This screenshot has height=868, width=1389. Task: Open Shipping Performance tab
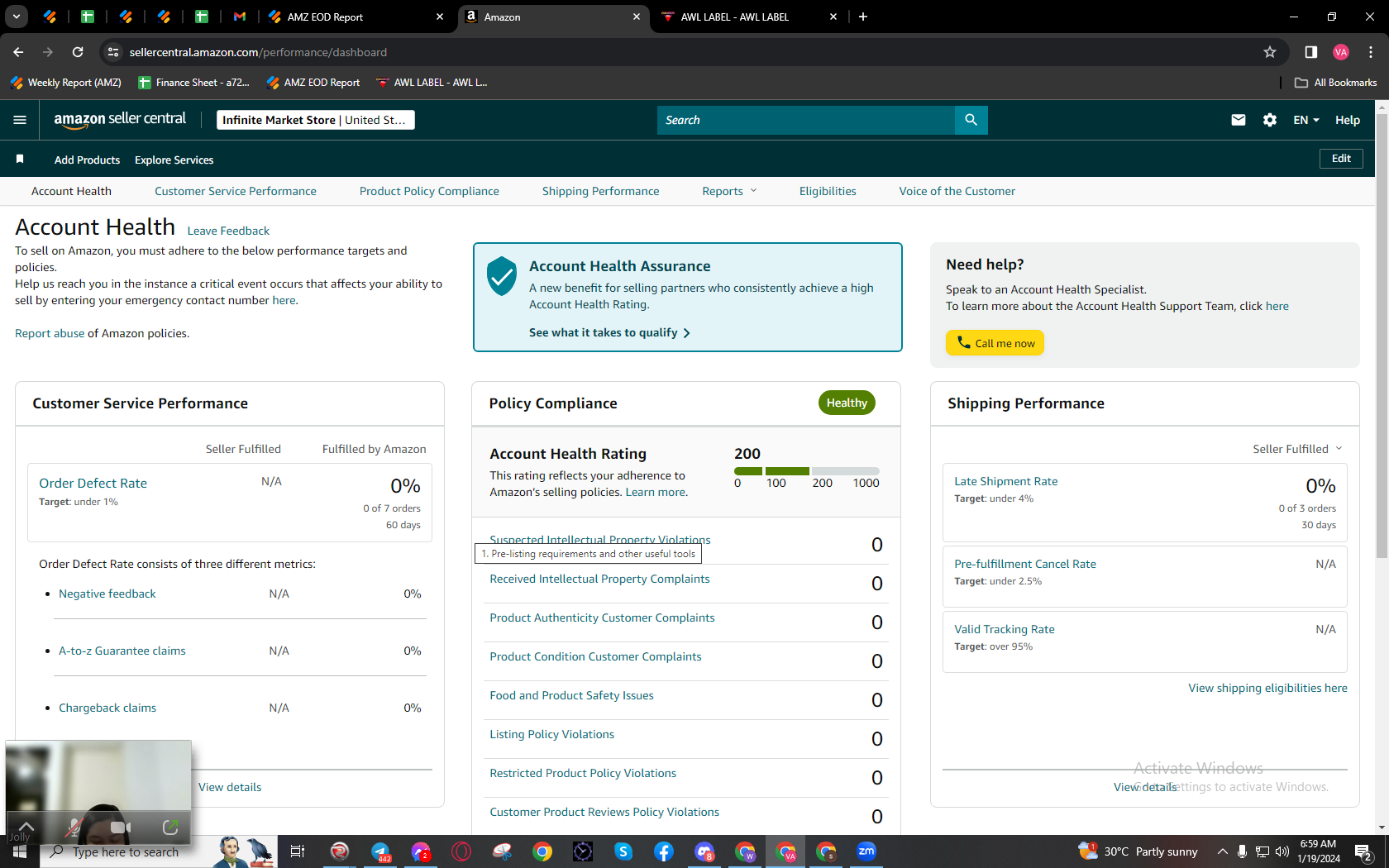(x=601, y=191)
